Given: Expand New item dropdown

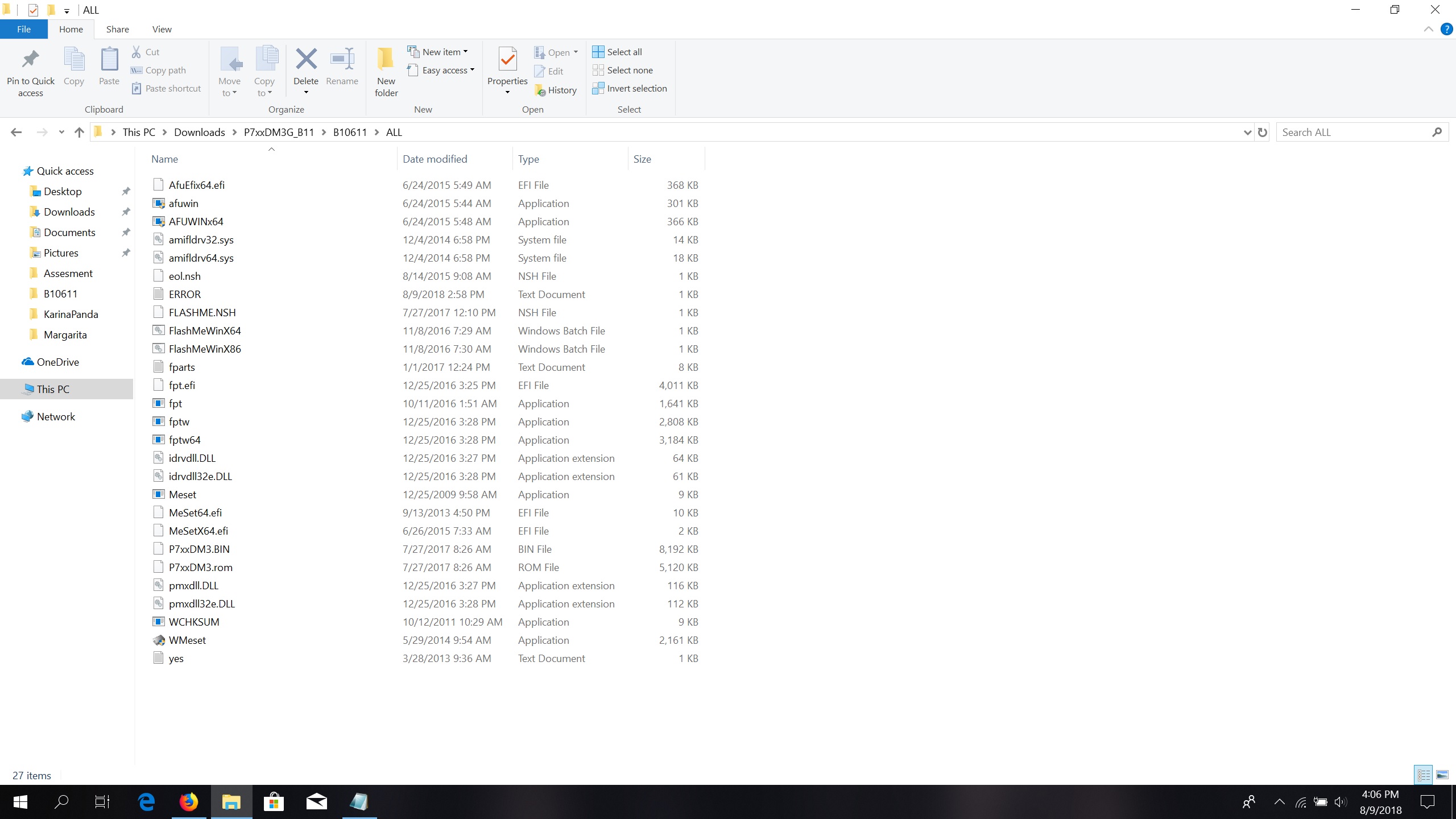Looking at the screenshot, I should point(466,52).
